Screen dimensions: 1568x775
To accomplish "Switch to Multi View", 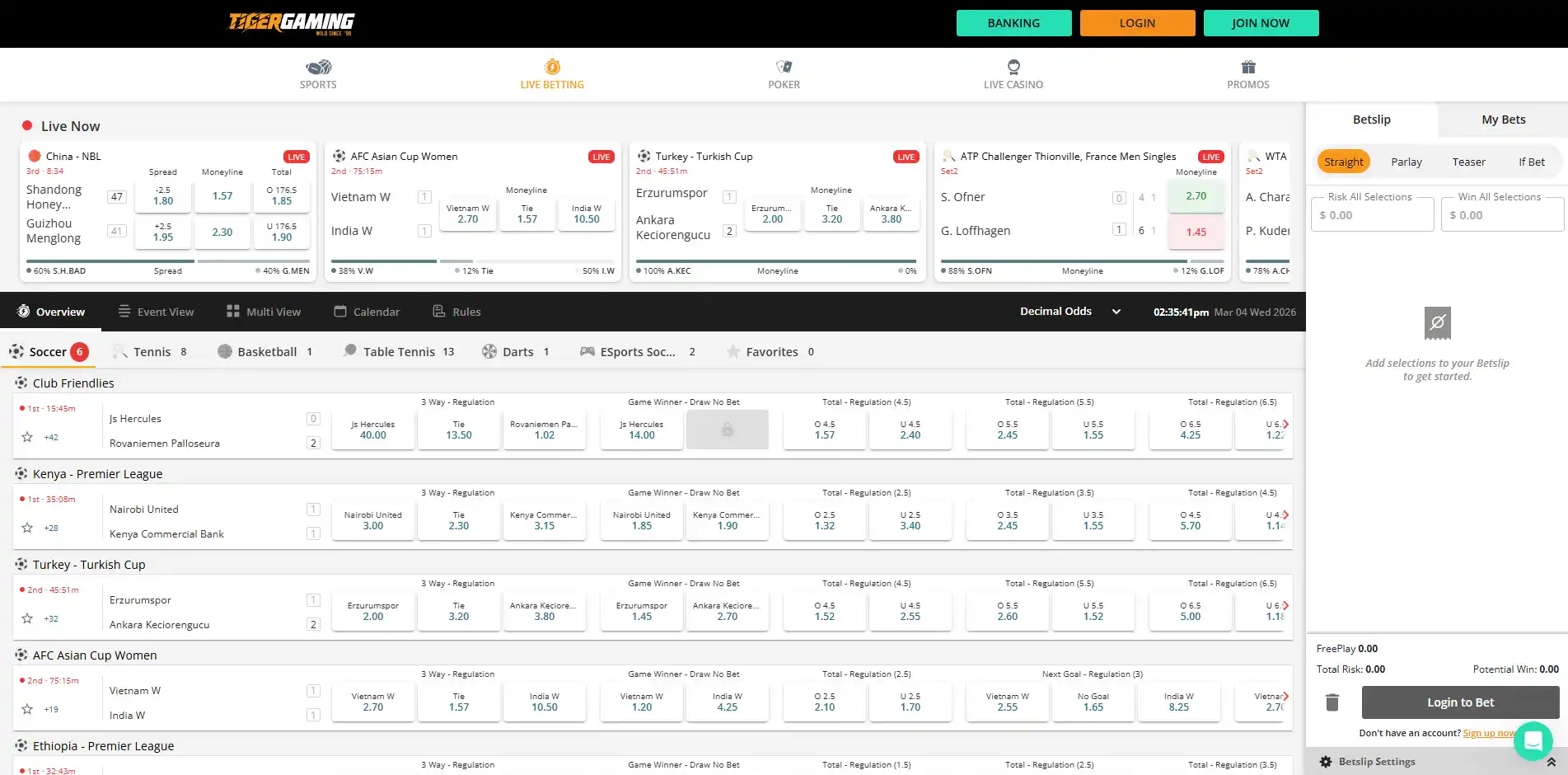I will [x=264, y=312].
